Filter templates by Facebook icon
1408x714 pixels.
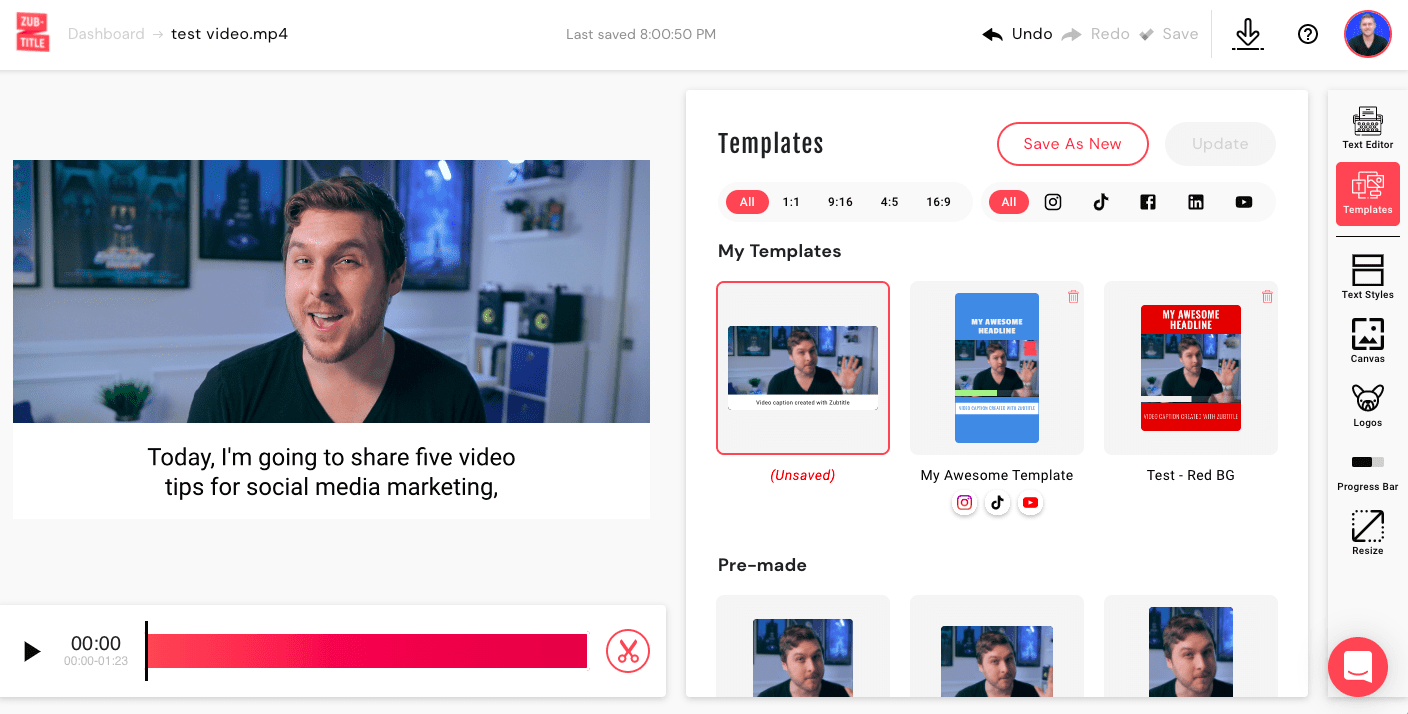pyautogui.click(x=1148, y=202)
